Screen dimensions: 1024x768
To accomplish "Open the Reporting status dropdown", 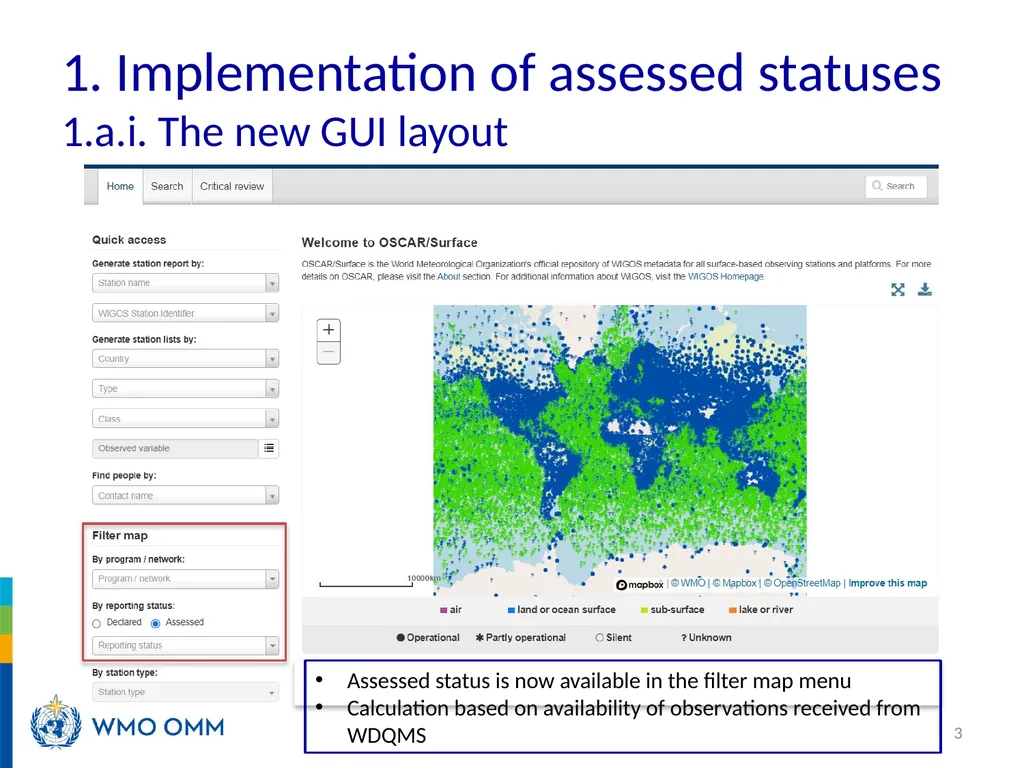I will (x=185, y=645).
